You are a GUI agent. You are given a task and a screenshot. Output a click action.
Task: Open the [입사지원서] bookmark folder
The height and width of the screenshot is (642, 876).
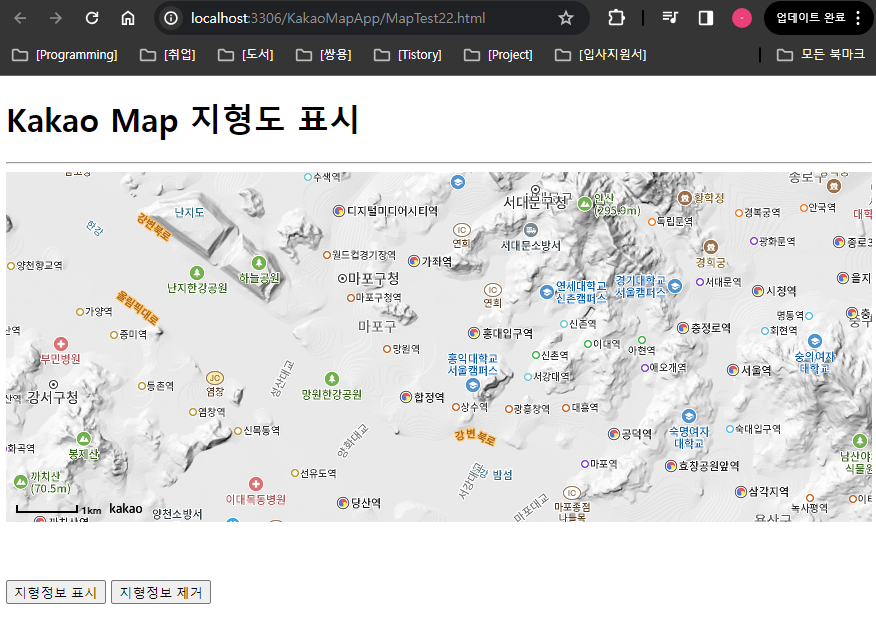point(601,55)
